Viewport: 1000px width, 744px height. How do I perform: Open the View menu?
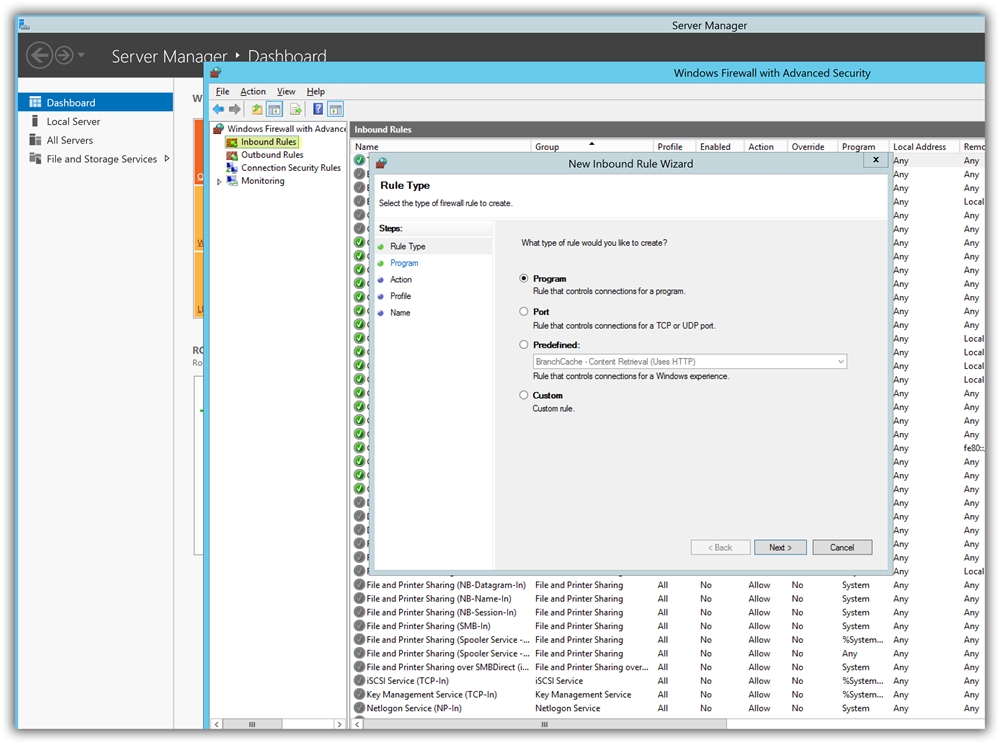pyautogui.click(x=286, y=92)
